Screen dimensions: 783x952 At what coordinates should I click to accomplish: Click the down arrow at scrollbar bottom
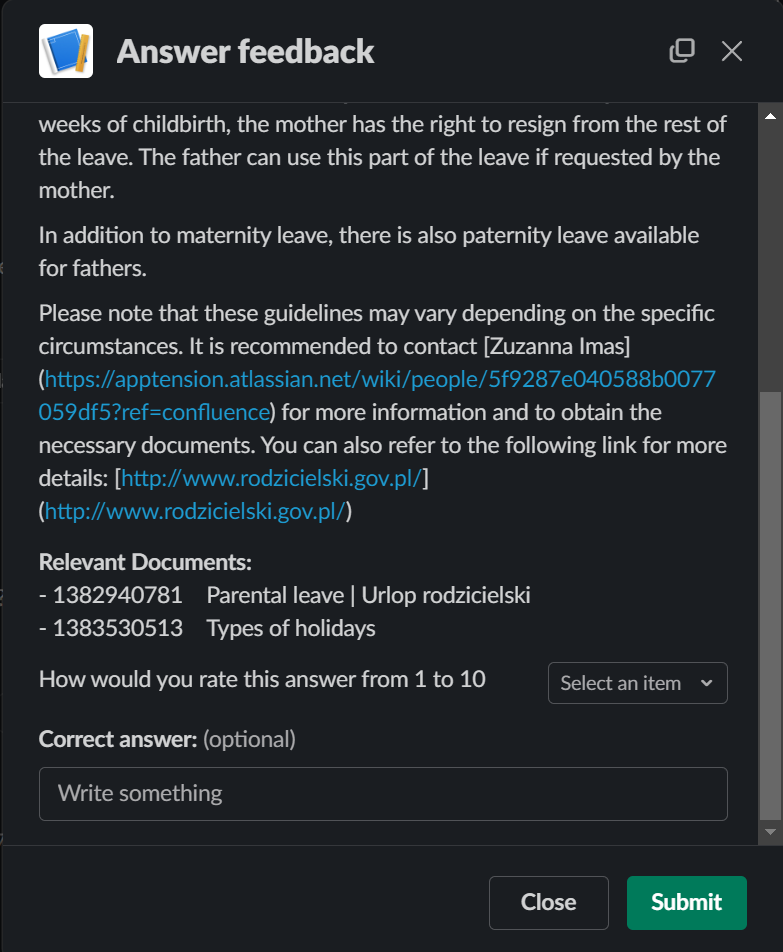click(769, 831)
